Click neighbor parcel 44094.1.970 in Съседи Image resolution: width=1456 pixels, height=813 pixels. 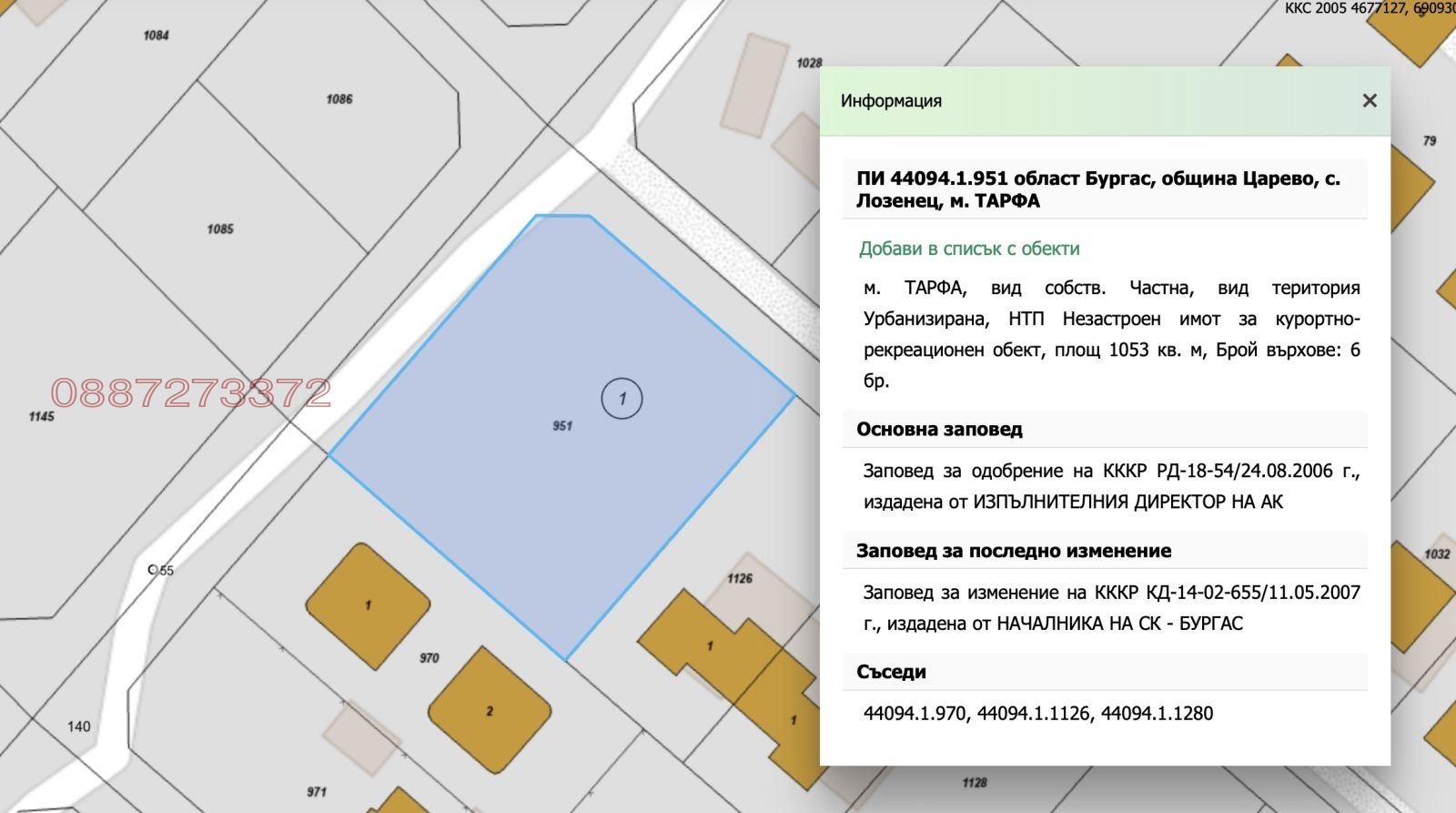[x=915, y=714]
